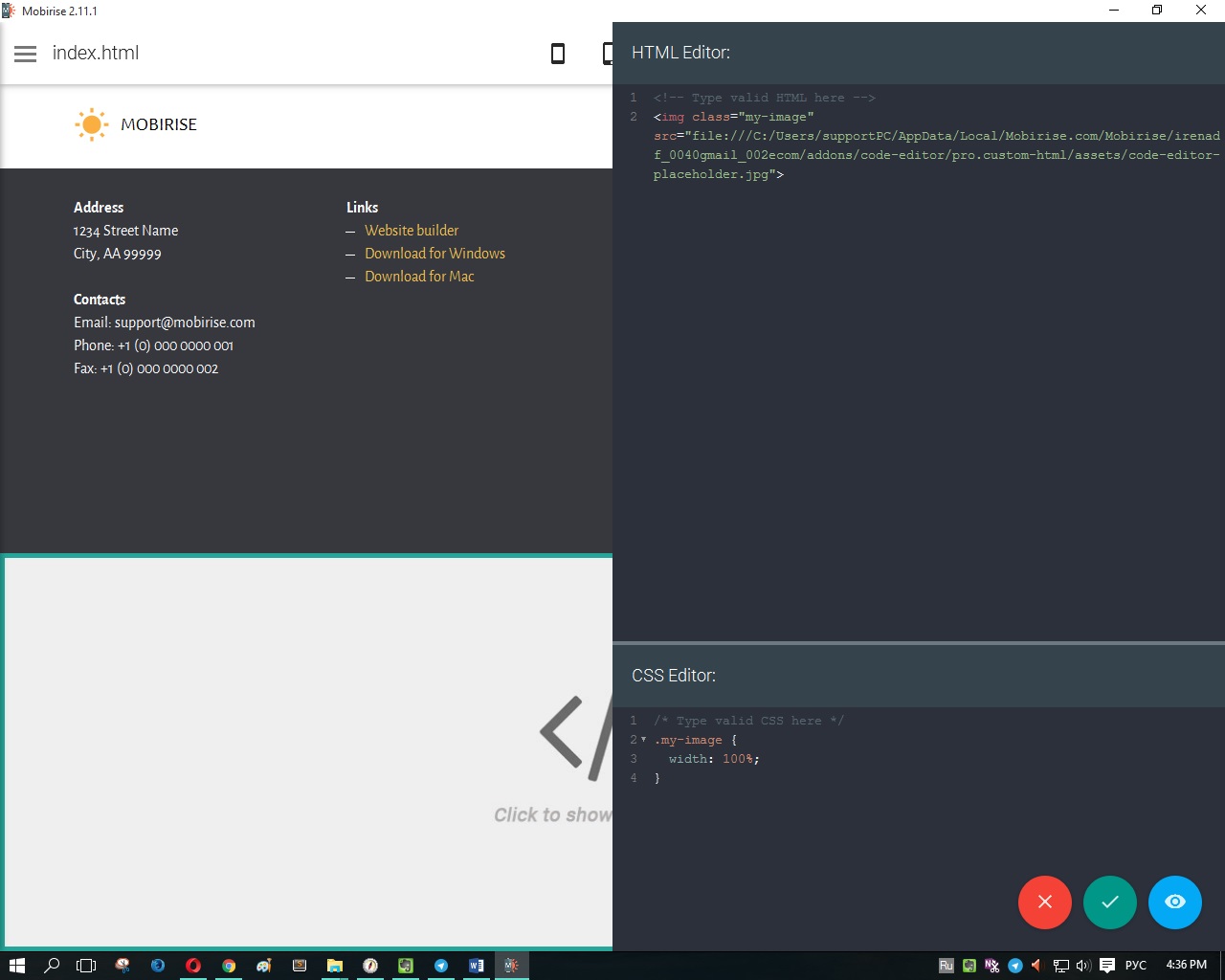The width and height of the screenshot is (1225, 980).
Task: Collapse the .my-image rule in CSS Editor
Action: 643,739
